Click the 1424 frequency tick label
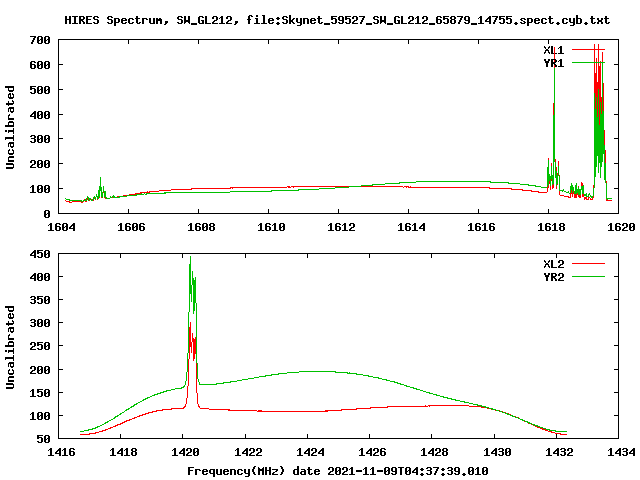The height and width of the screenshot is (480, 640). click(x=310, y=452)
